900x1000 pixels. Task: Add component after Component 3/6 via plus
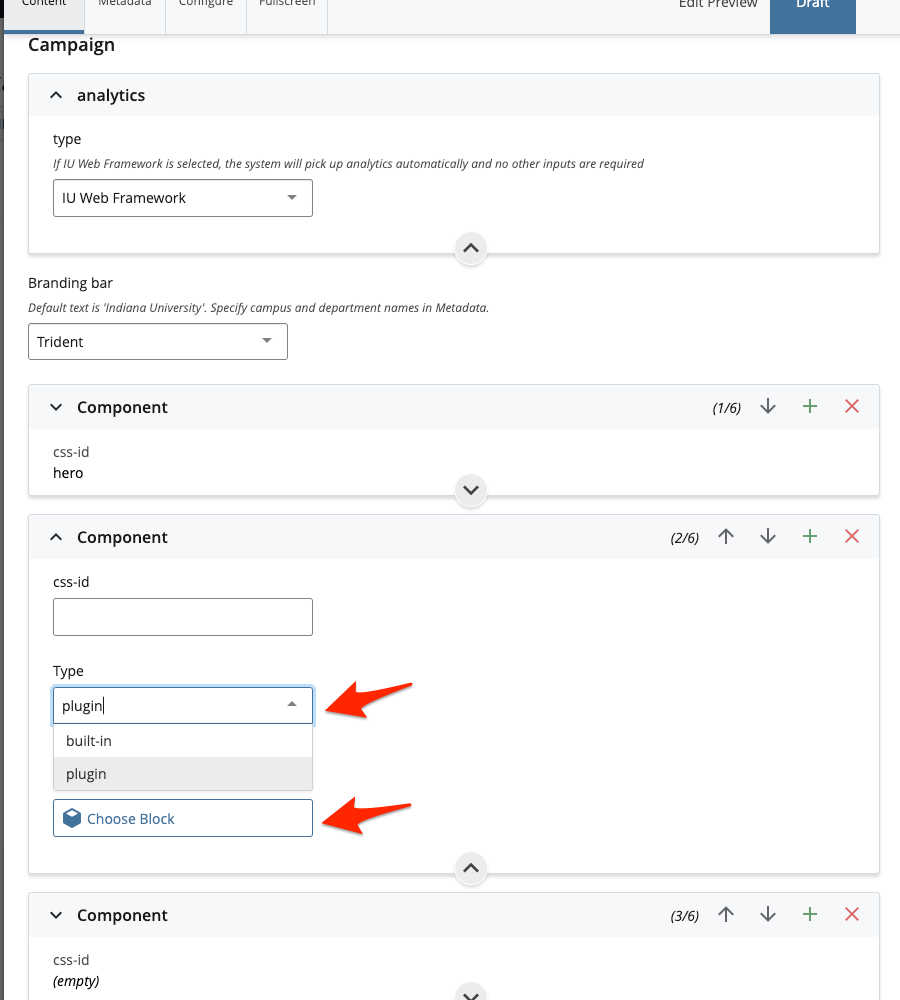[x=809, y=915]
